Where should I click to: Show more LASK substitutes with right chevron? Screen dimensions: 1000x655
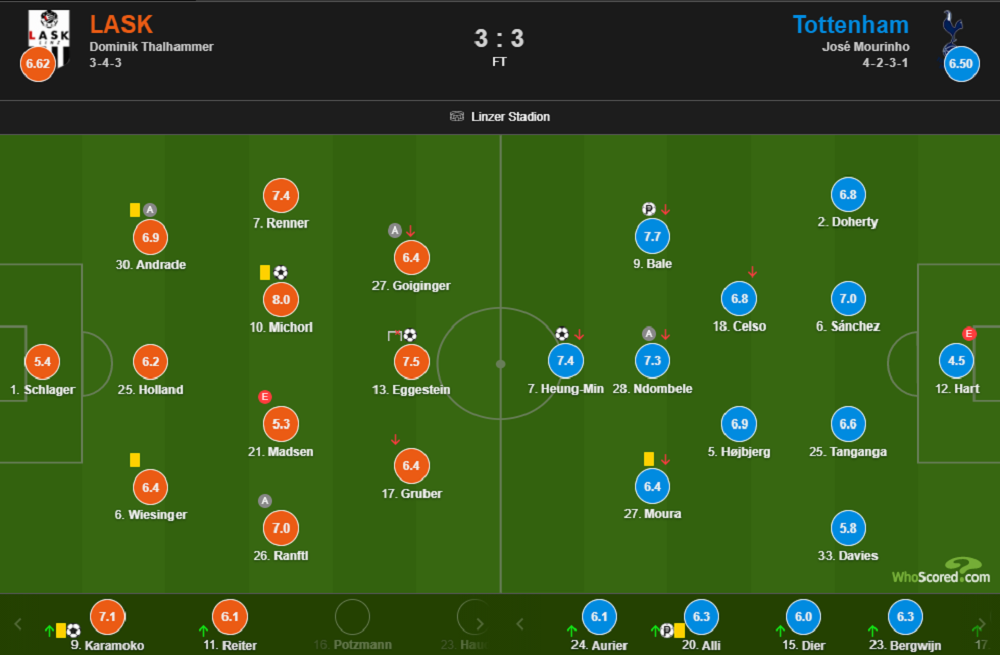[x=480, y=624]
